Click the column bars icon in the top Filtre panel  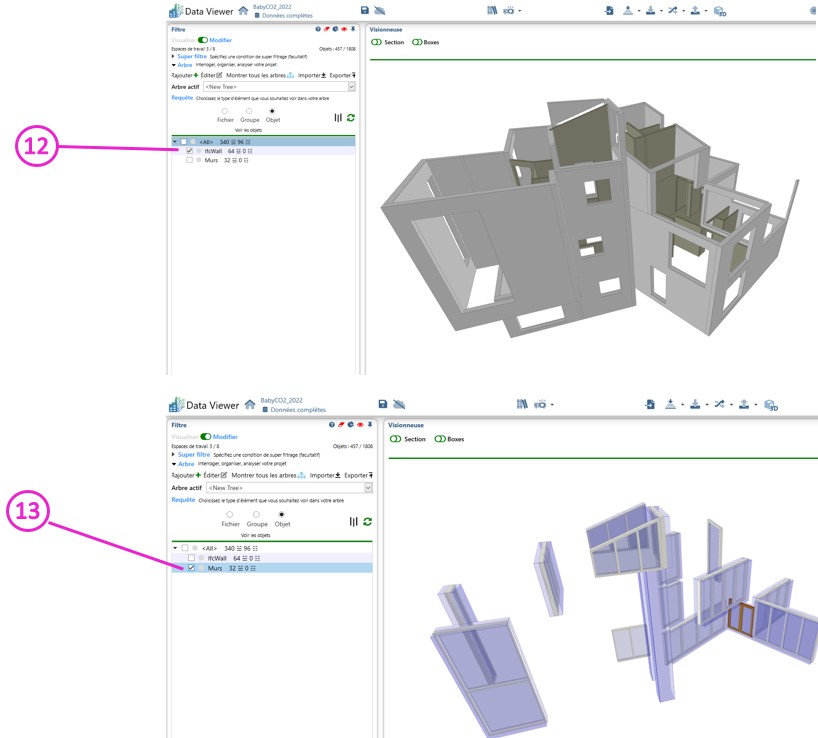coord(338,118)
